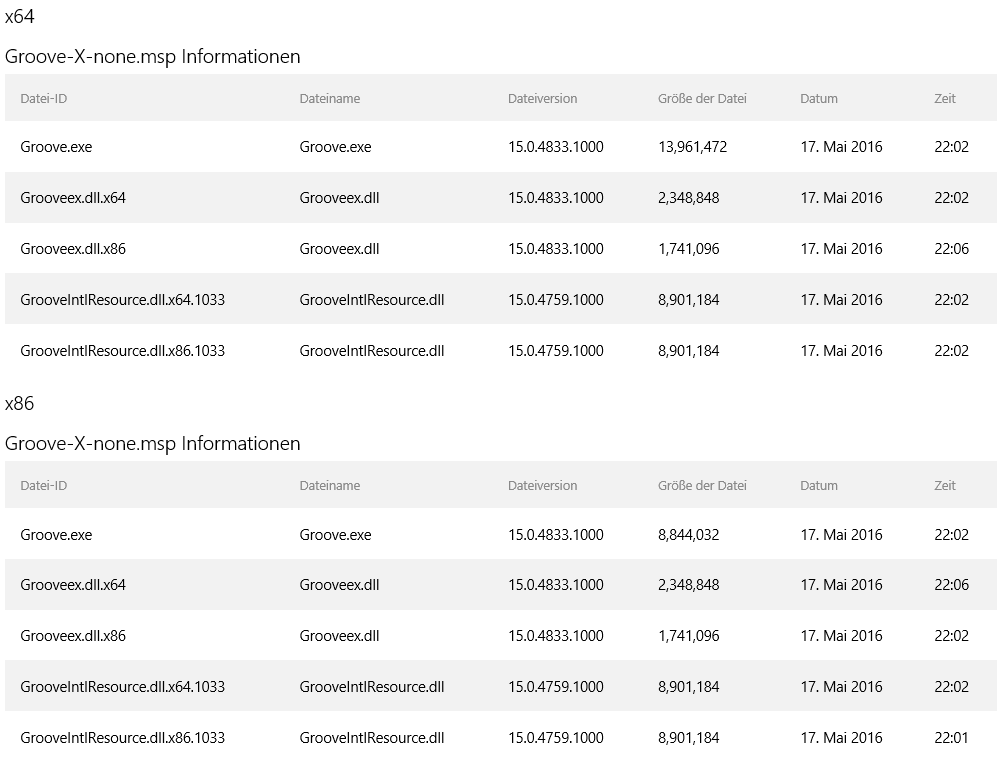The width and height of the screenshot is (1004, 758).
Task: Click first Groove-X-none.msp Informationen title
Action: pyautogui.click(x=152, y=57)
